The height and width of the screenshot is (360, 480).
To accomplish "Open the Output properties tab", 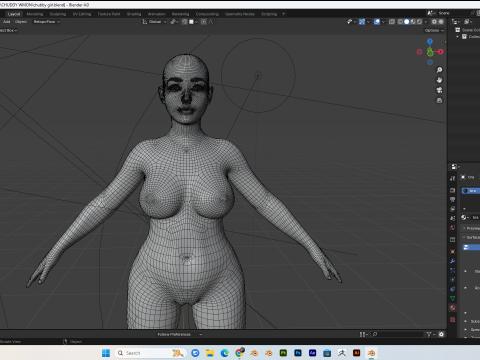I will [x=452, y=200].
